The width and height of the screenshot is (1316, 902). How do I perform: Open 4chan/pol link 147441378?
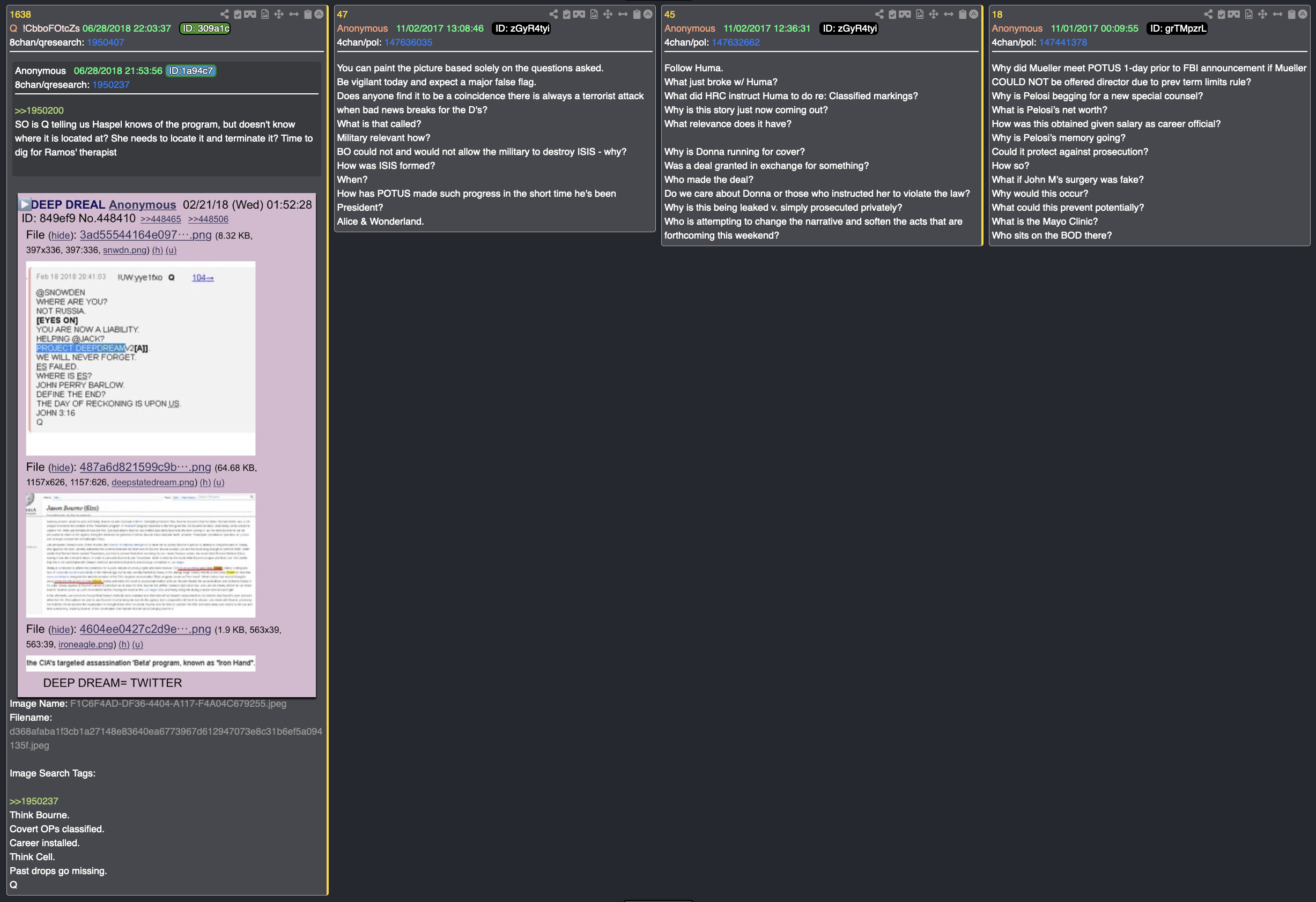point(1063,42)
